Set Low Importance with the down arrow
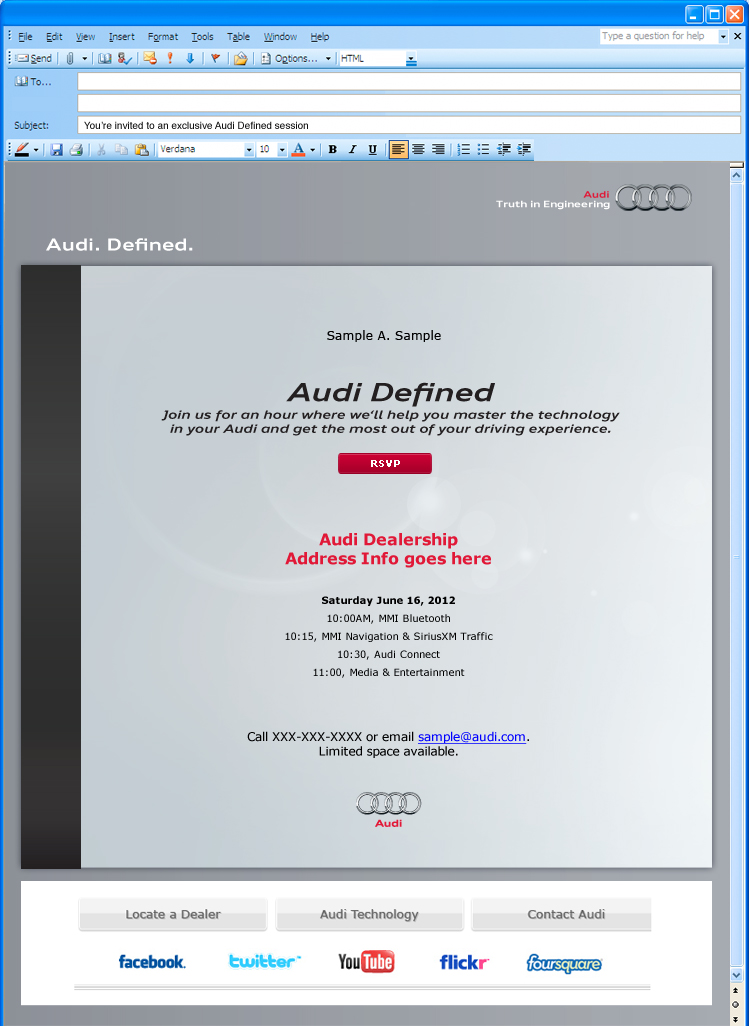 pyautogui.click(x=190, y=58)
